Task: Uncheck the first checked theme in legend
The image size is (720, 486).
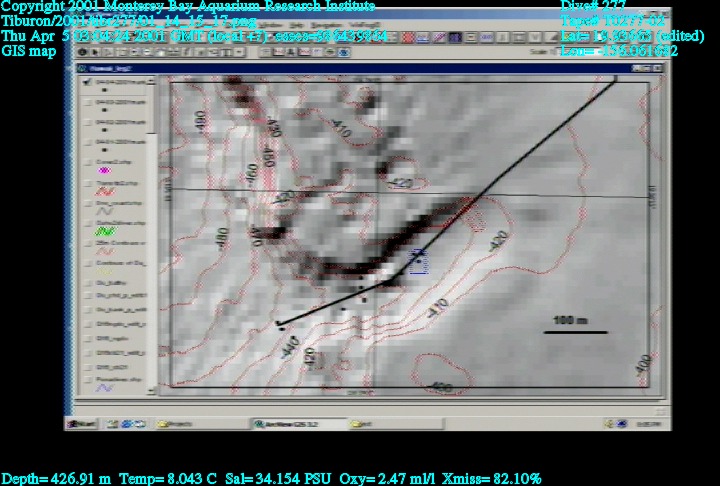Action: [88, 83]
